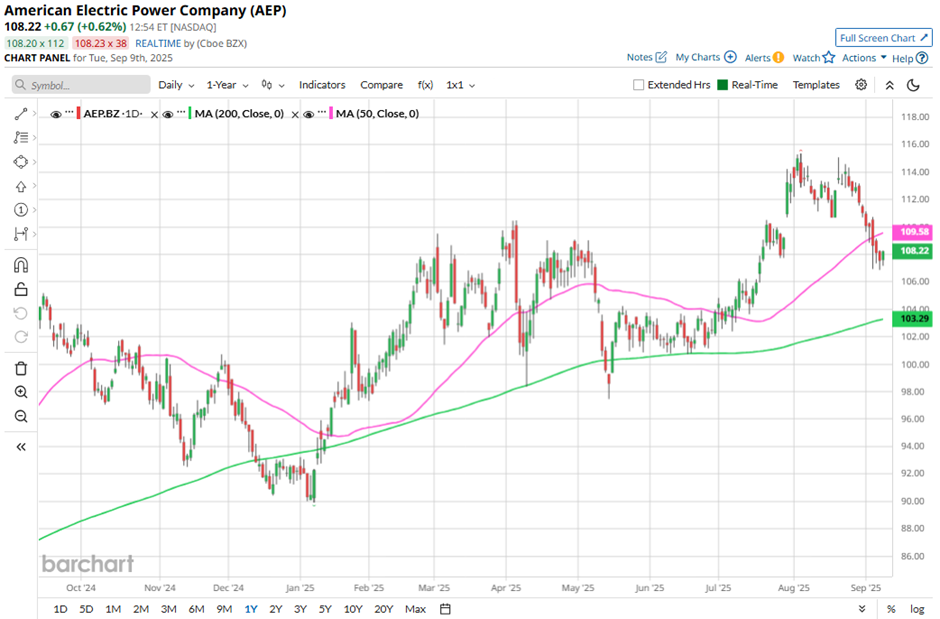Expand the measure tool options arrow

35,234
